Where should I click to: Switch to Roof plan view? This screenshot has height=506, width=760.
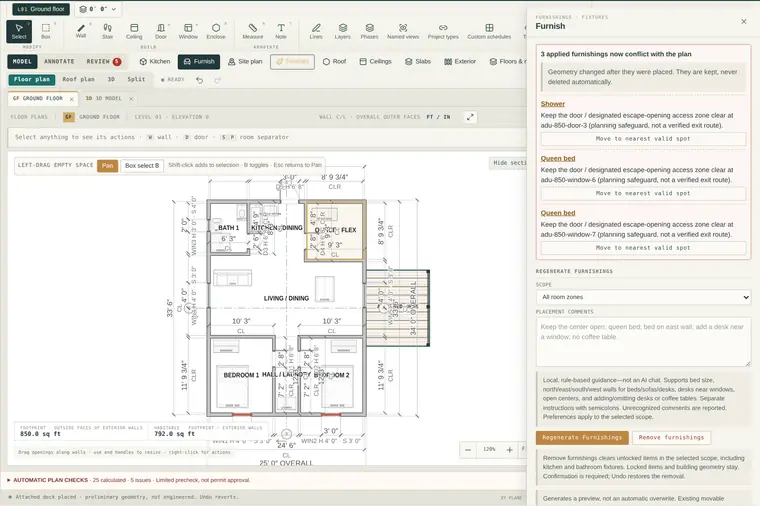79,79
